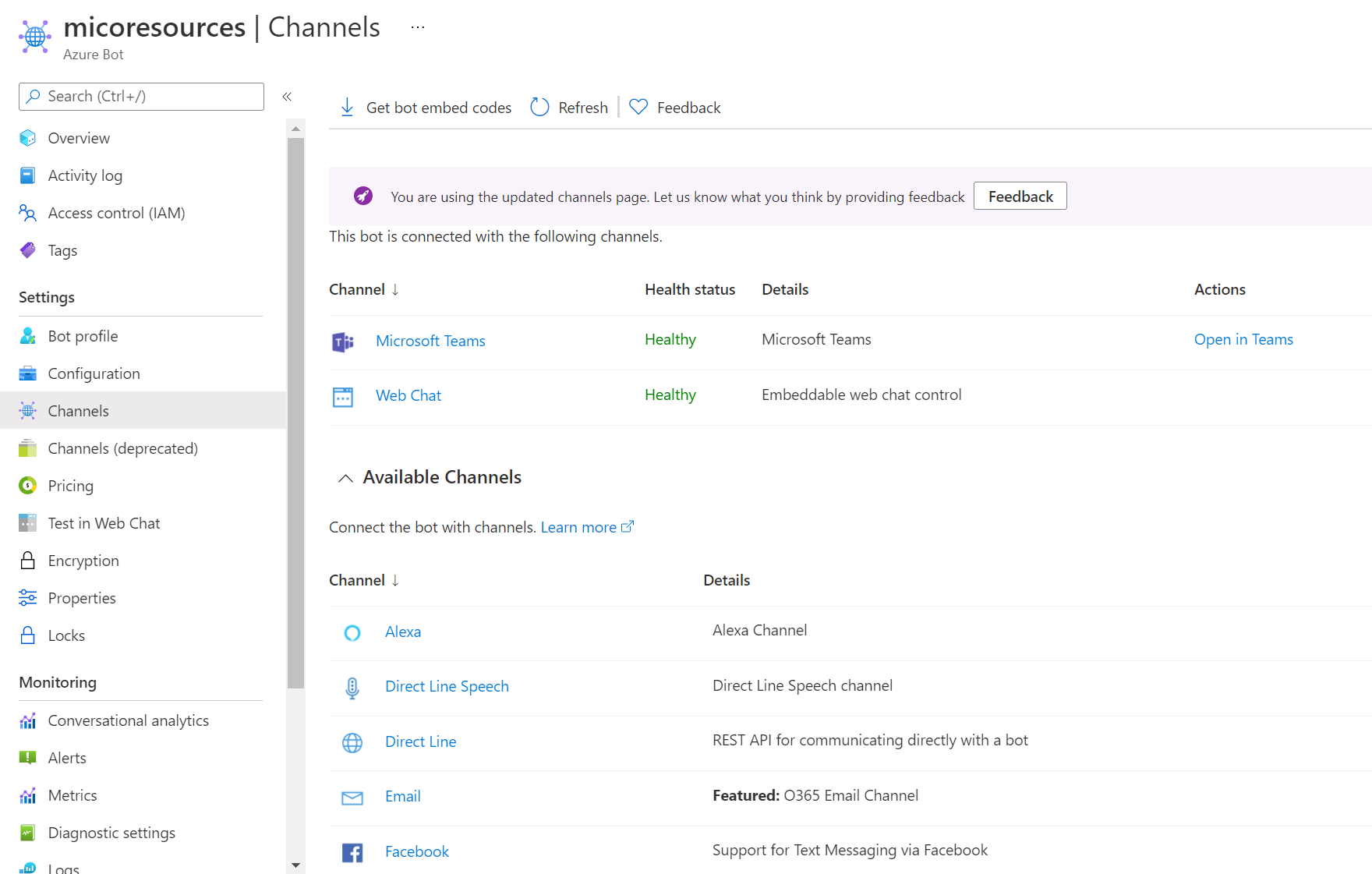Viewport: 1372px width, 874px height.
Task: Click the Microsoft Teams logo icon
Action: (343, 341)
